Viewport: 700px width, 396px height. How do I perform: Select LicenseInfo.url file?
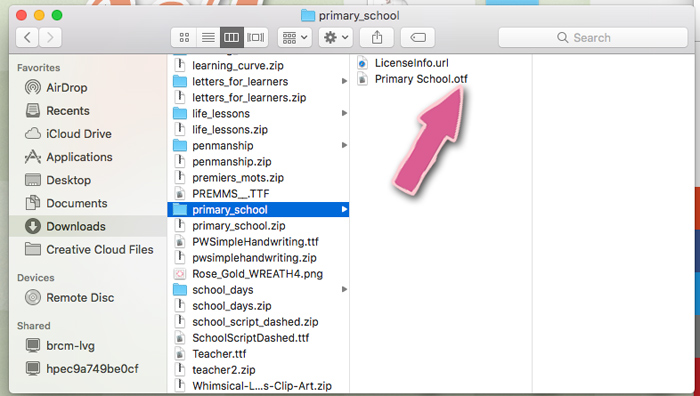pyautogui.click(x=441, y=63)
